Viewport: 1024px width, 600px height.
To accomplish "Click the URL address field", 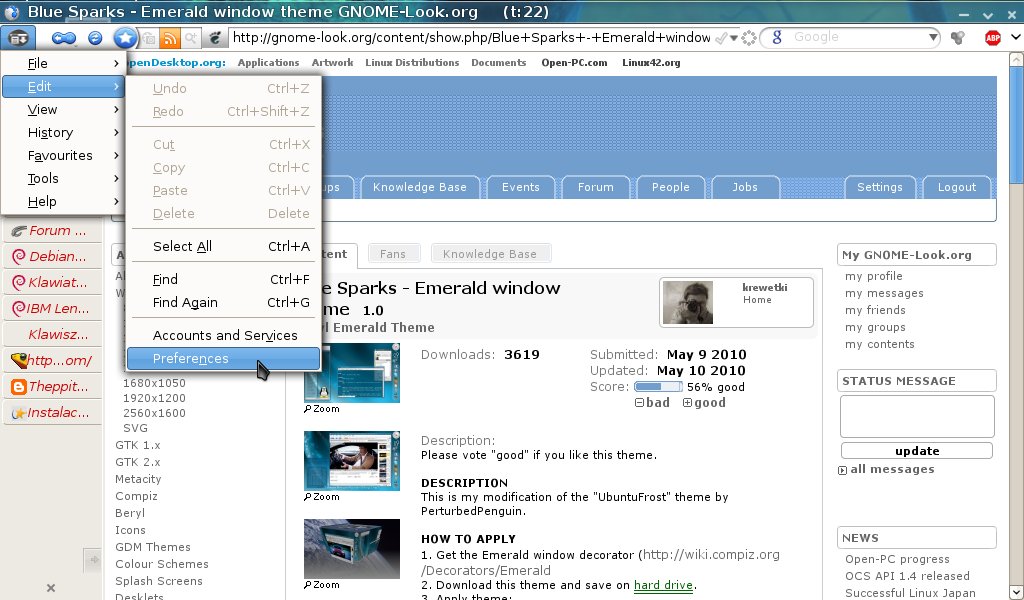I will click(472, 38).
